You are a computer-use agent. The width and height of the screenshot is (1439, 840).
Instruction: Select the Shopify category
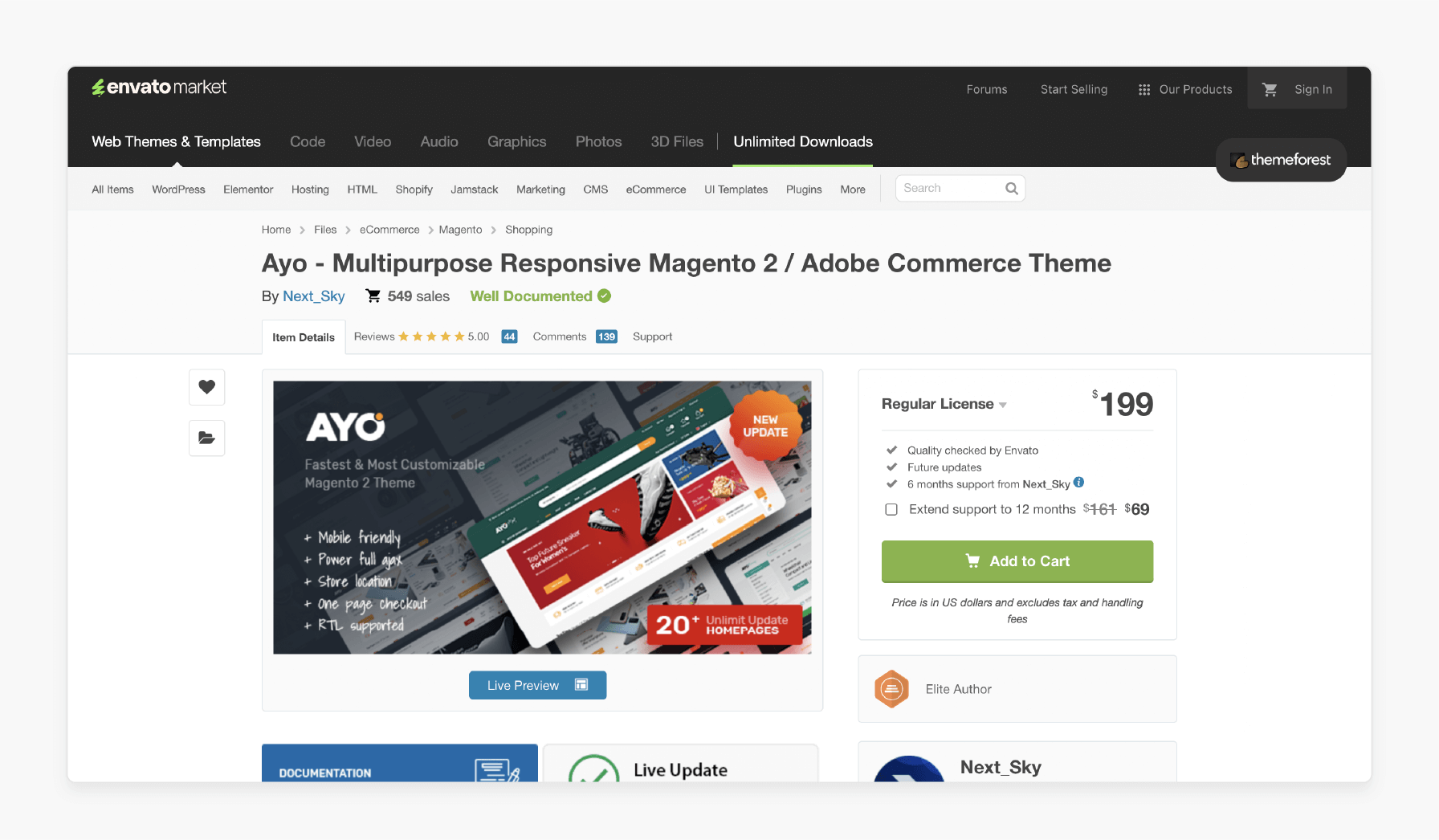pos(414,190)
